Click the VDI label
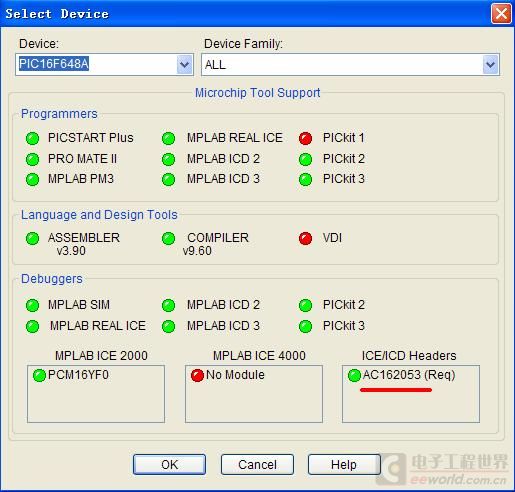The image size is (515, 492). tap(332, 238)
